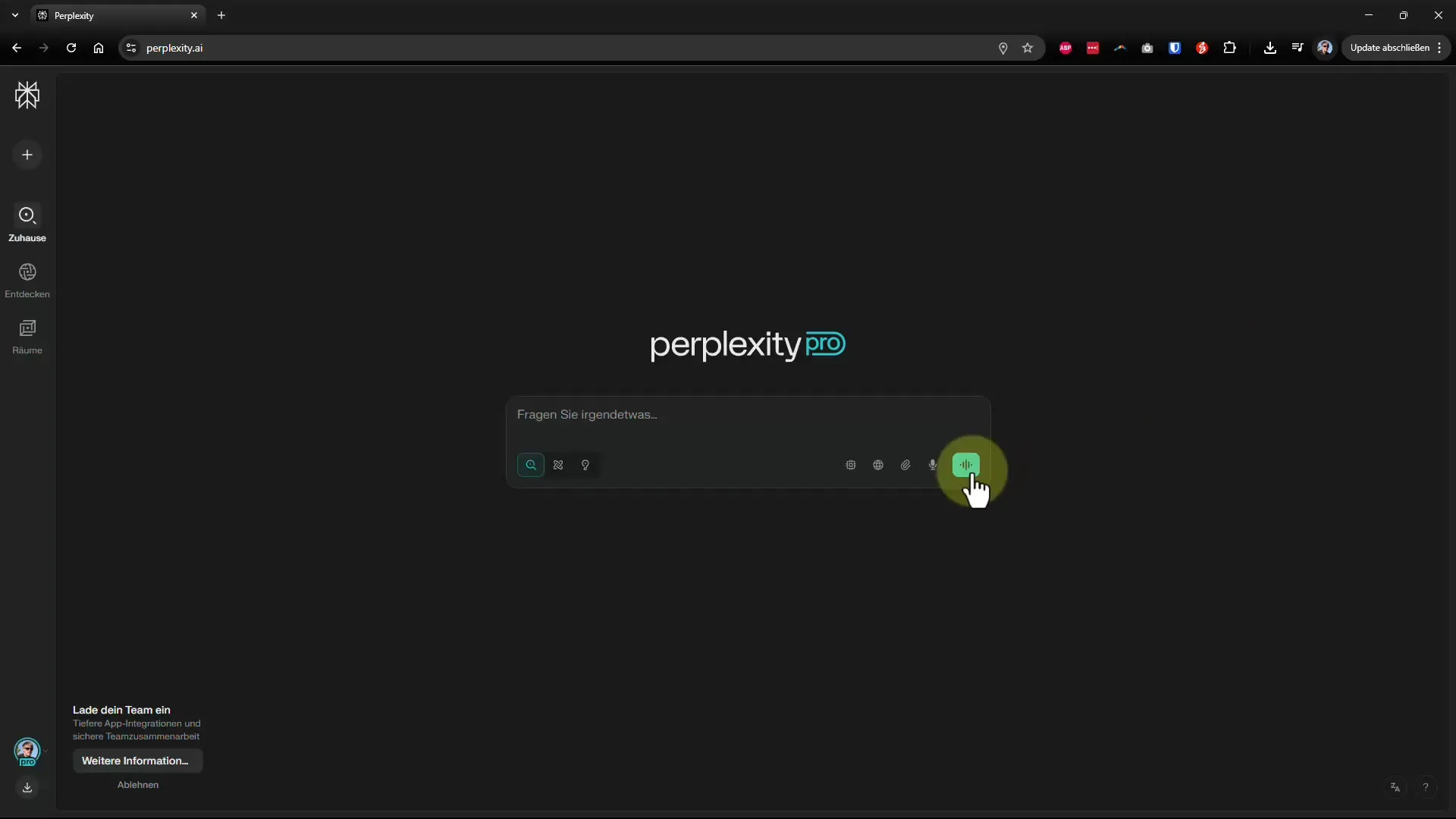Select the Research mode icon in the query box

pyautogui.click(x=558, y=465)
